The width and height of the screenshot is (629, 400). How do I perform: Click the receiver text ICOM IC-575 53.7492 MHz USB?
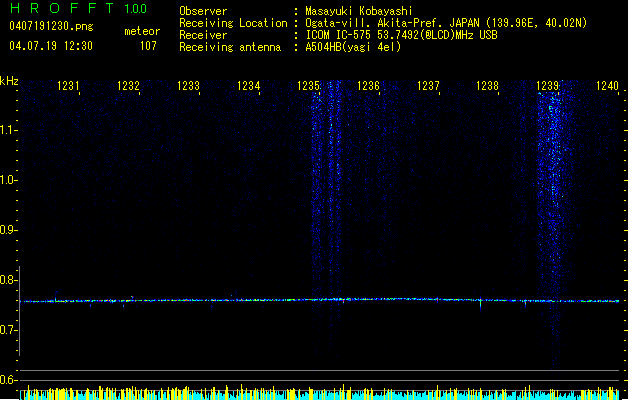402,35
